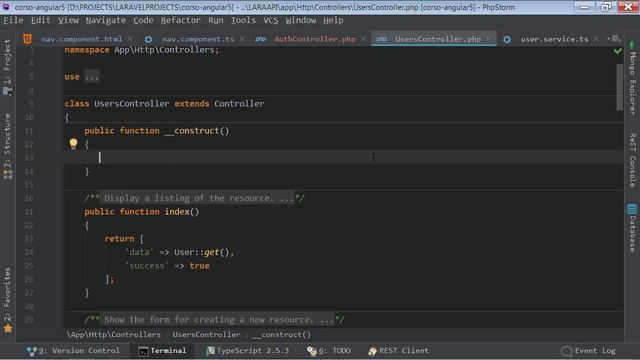This screenshot has width=640, height=360.
Task: Open the Window menu
Action: pyautogui.click(x=300, y=20)
